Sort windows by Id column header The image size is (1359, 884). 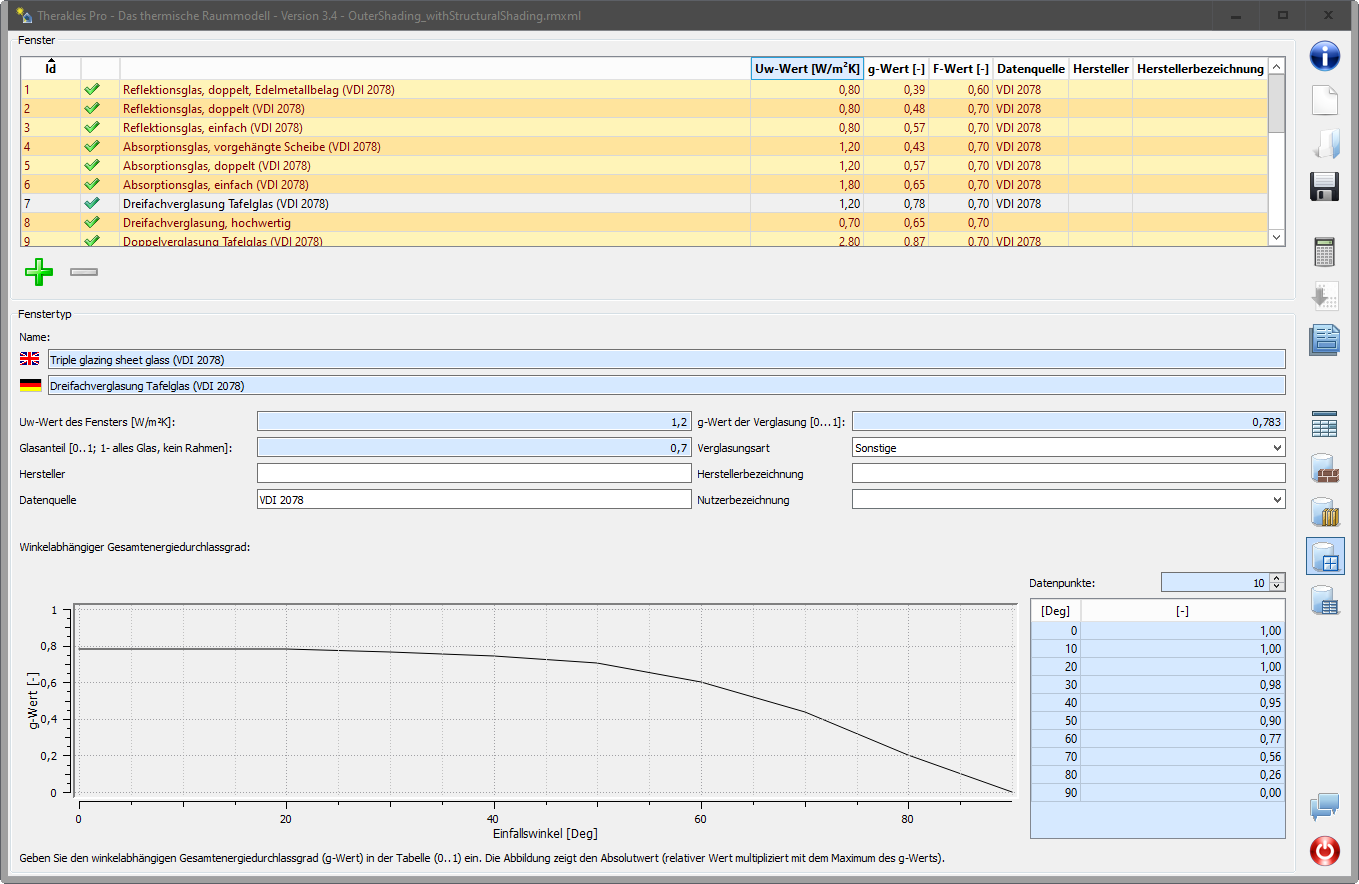pos(50,69)
